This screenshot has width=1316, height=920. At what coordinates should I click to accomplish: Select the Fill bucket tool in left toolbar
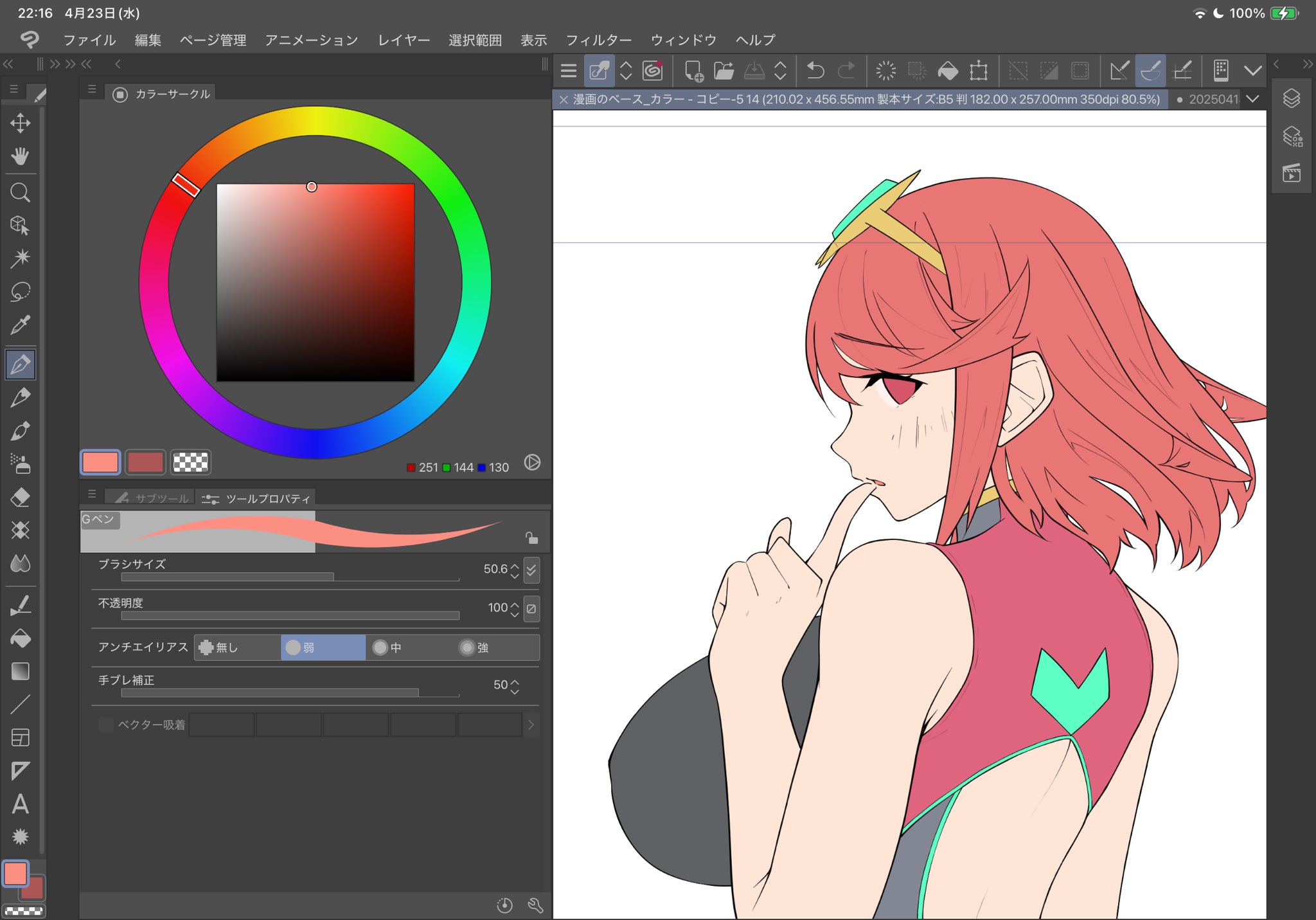pyautogui.click(x=20, y=638)
